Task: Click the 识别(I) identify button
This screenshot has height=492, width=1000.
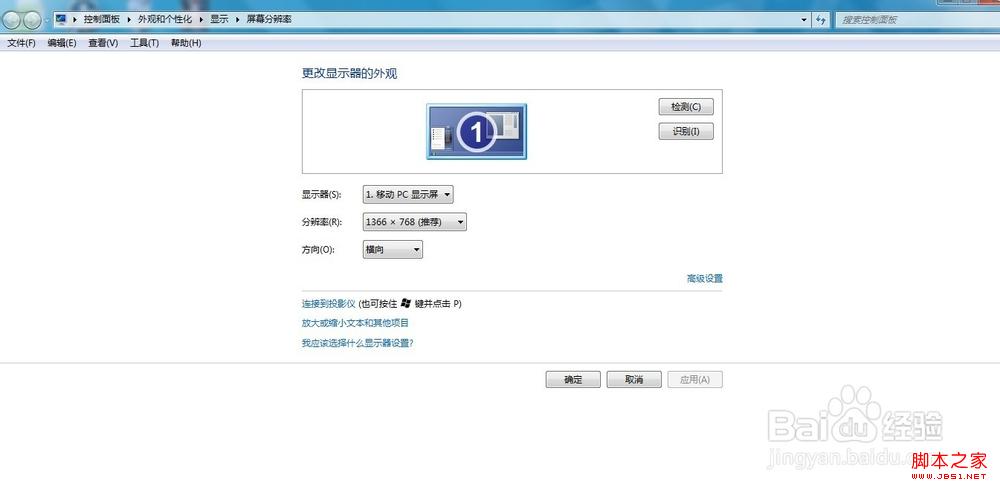Action: tap(686, 131)
